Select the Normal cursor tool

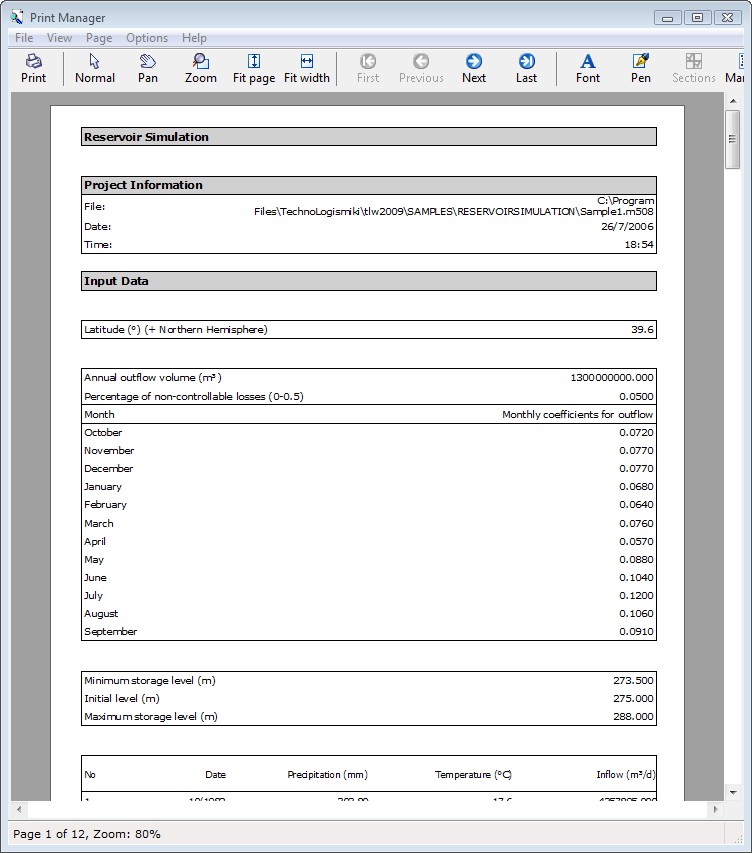click(95, 68)
